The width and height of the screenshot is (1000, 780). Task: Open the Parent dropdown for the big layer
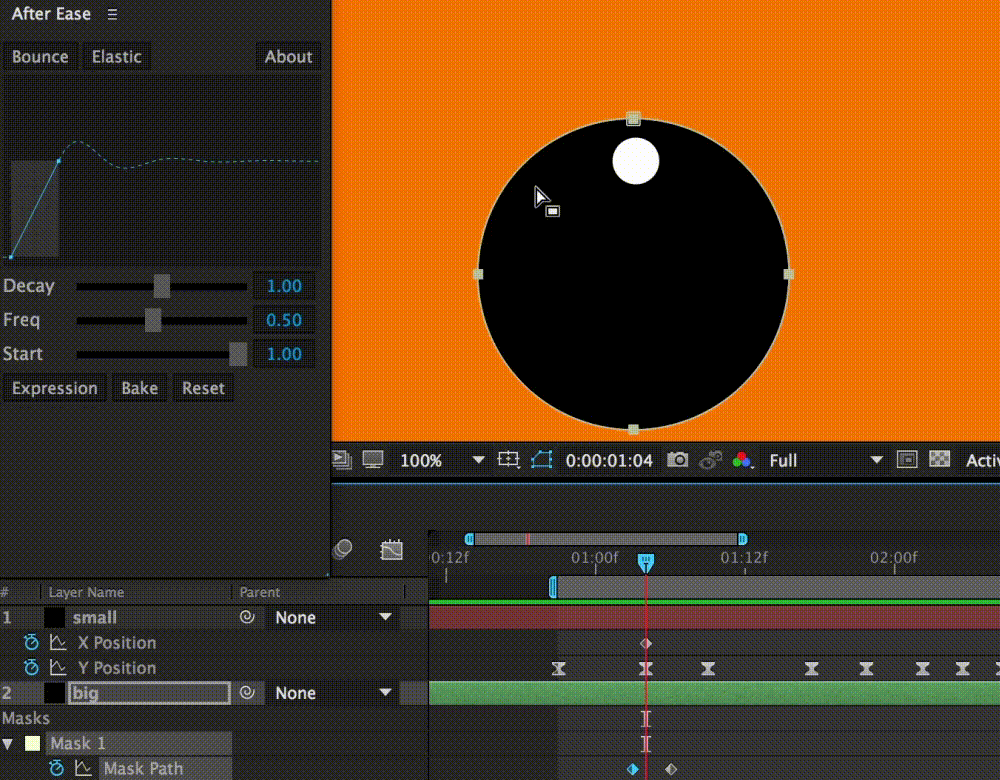coord(334,693)
